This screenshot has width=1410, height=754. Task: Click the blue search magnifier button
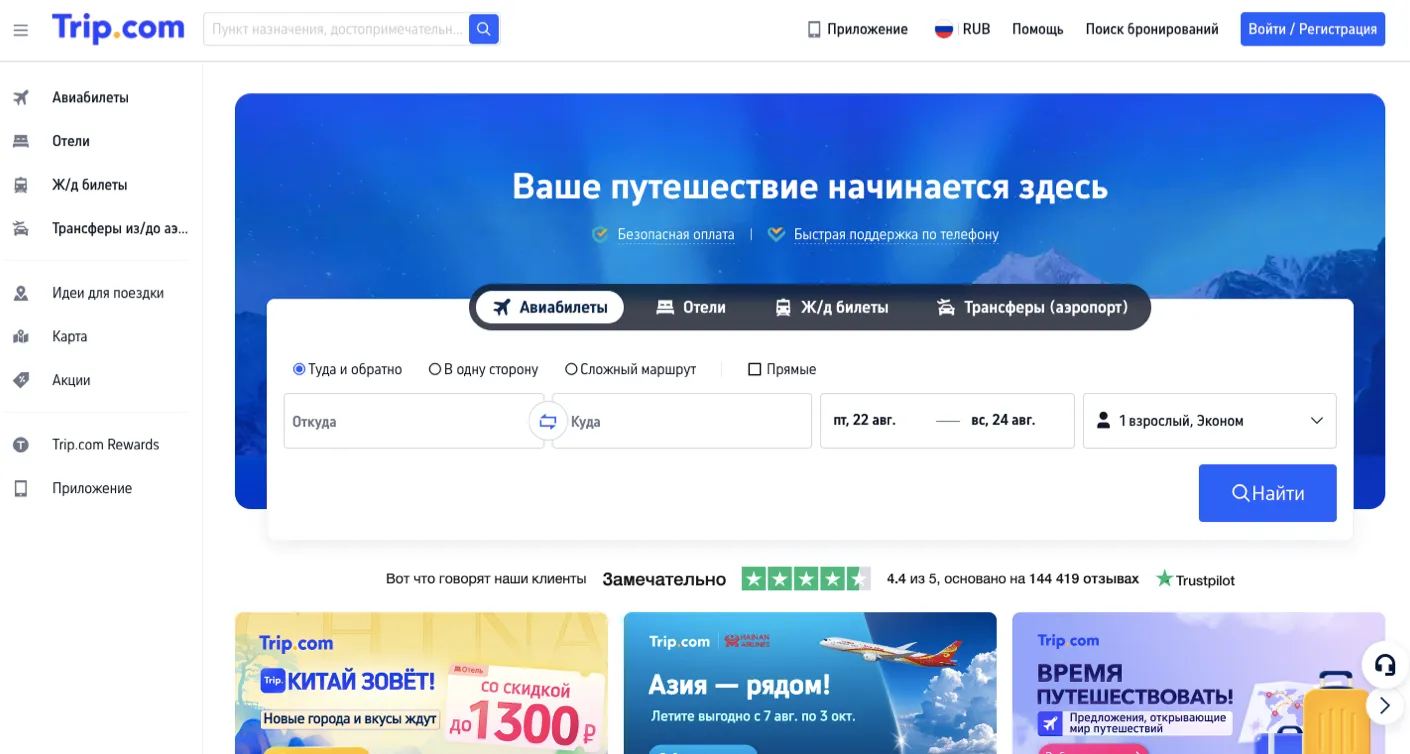point(484,29)
